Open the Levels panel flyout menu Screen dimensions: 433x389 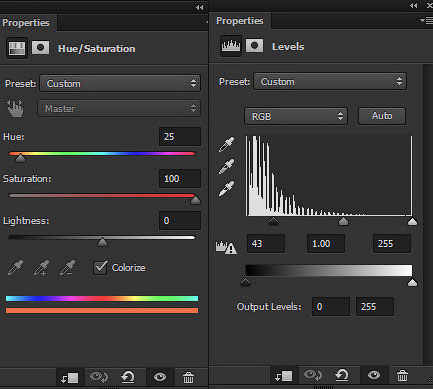[x=426, y=21]
